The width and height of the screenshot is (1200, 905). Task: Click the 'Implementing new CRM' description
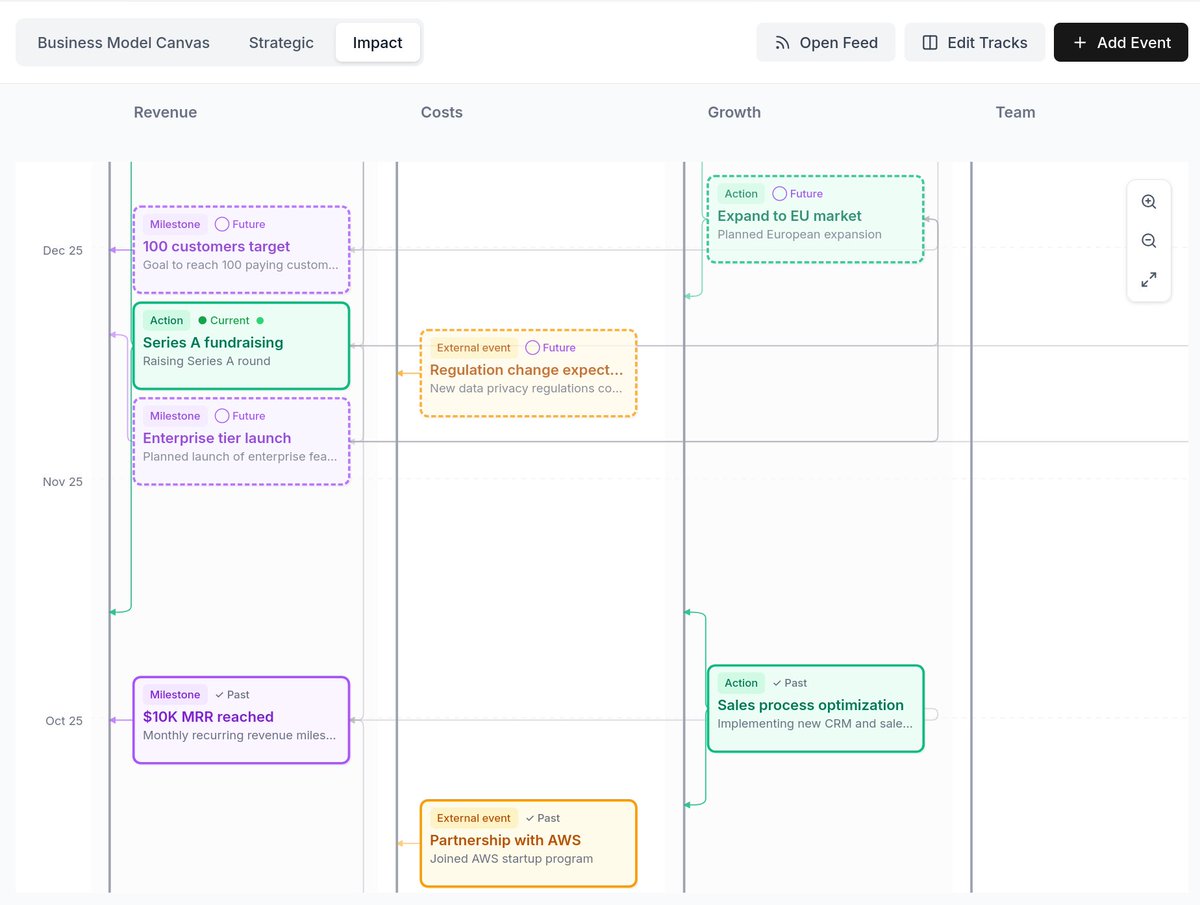815,723
